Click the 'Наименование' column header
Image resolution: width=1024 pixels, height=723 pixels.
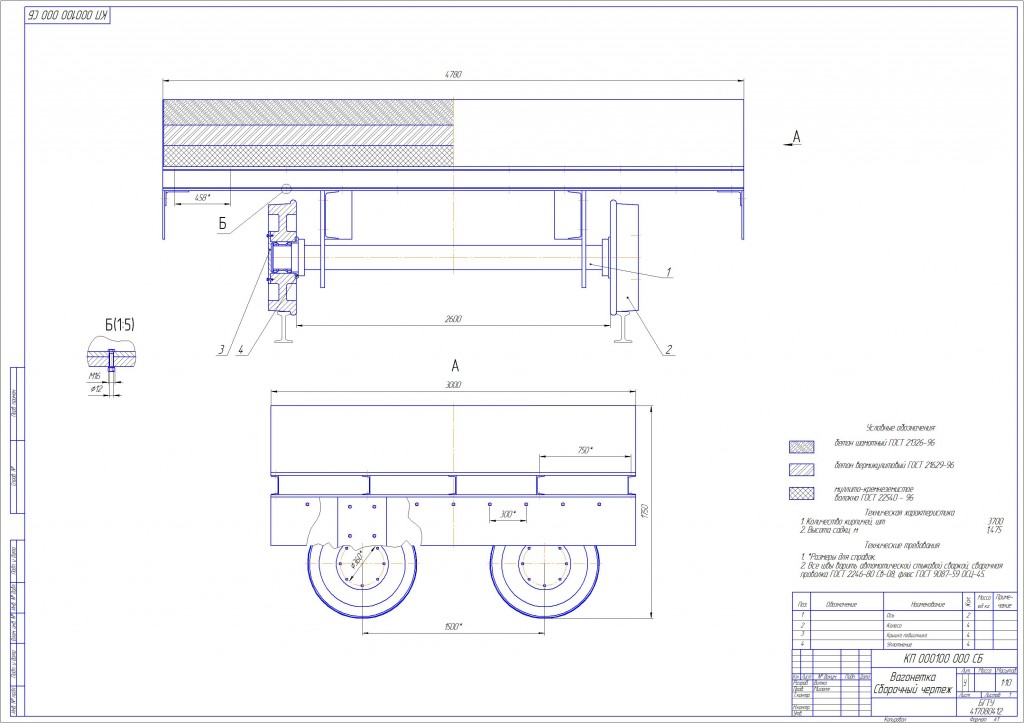tap(927, 605)
